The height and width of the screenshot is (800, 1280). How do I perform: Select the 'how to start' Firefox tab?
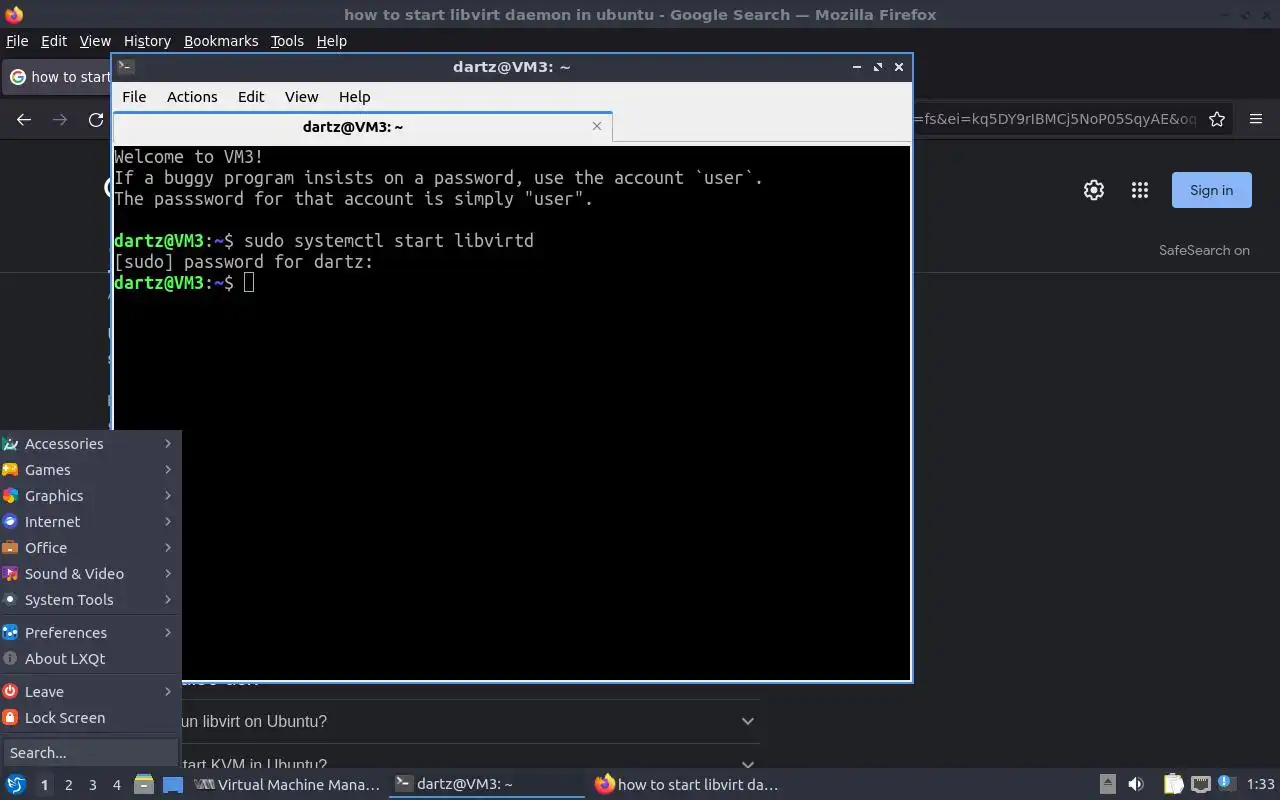[x=58, y=76]
